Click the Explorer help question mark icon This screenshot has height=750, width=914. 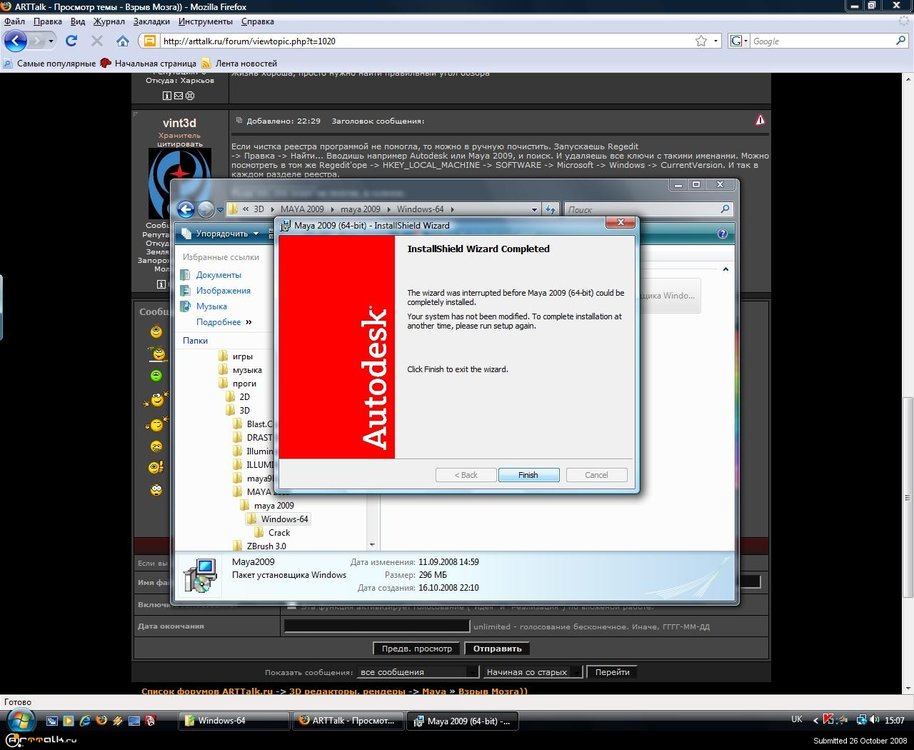pyautogui.click(x=722, y=233)
